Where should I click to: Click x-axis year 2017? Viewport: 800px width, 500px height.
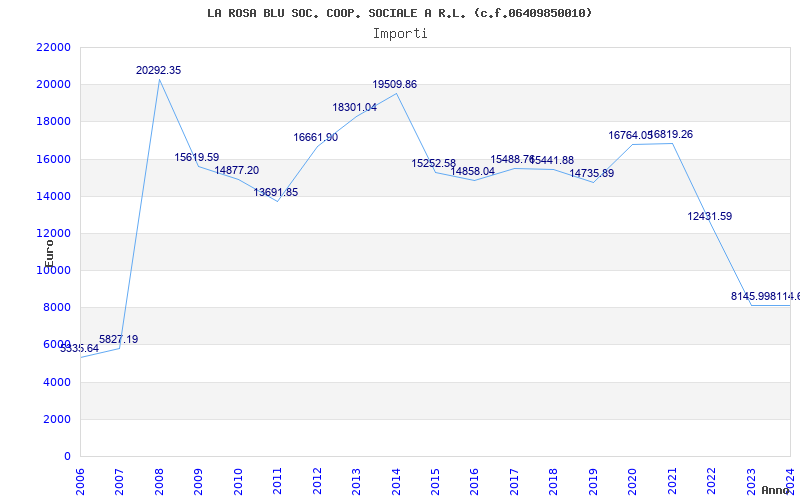click(514, 481)
